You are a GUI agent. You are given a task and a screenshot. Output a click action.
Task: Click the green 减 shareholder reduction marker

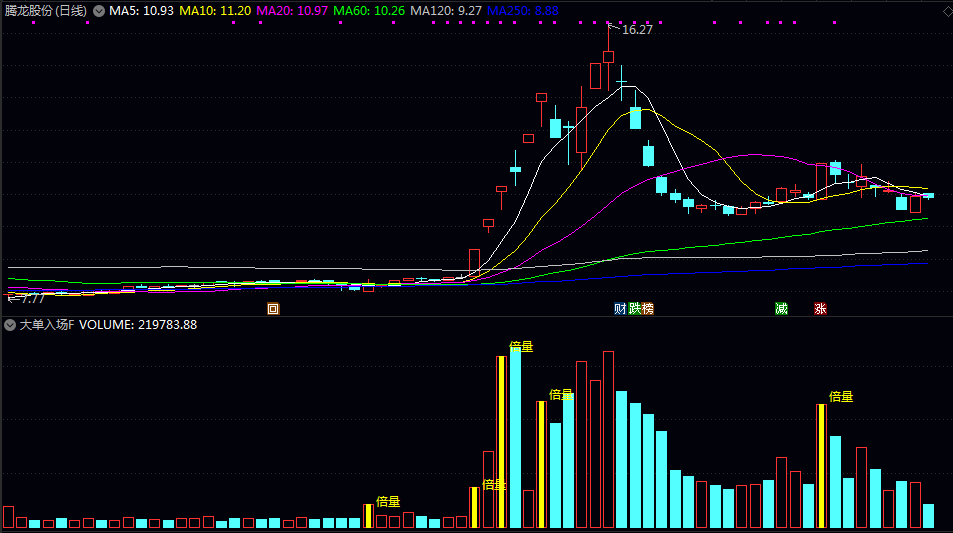point(781,309)
